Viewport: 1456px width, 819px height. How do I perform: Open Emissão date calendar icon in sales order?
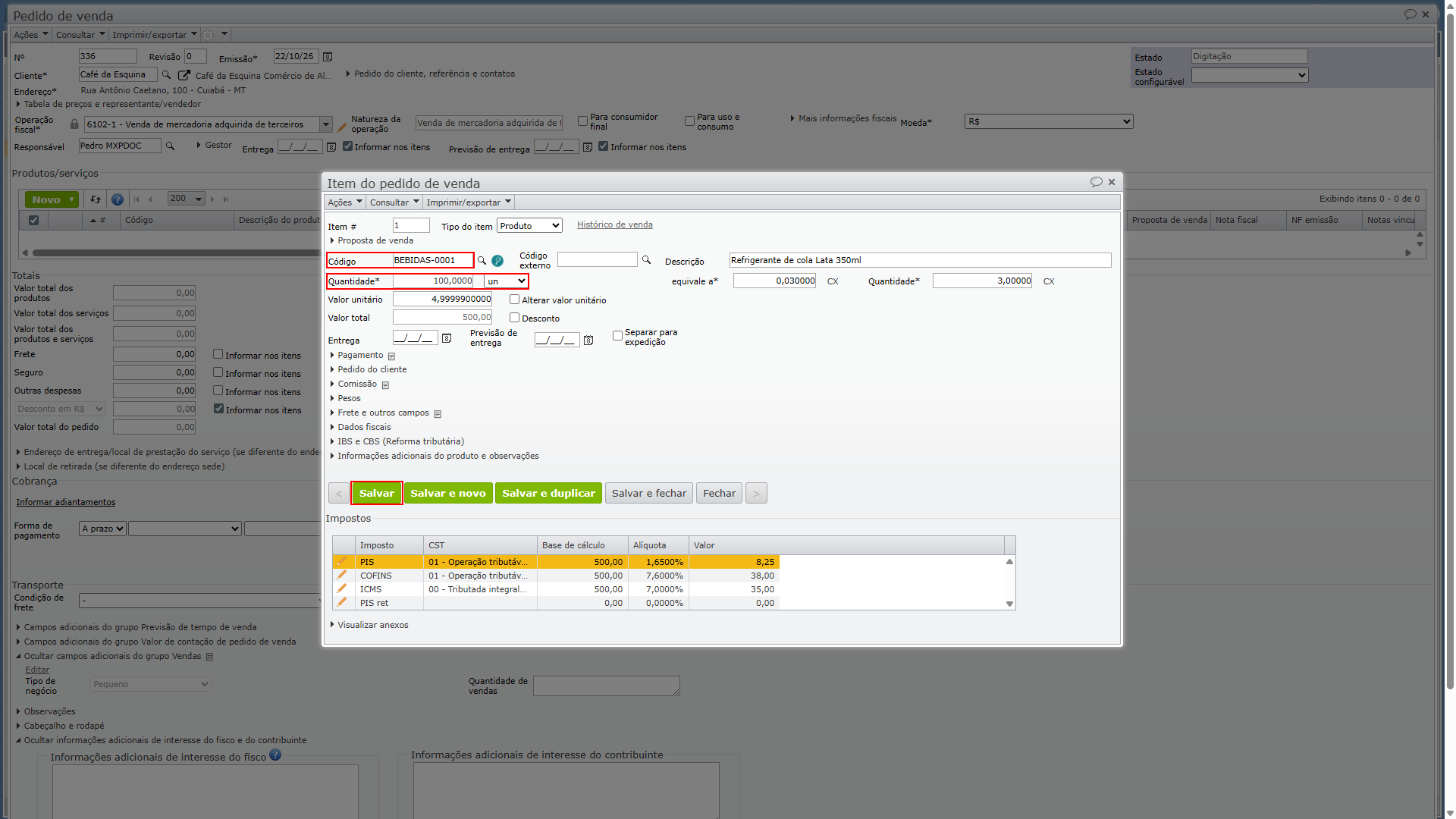coord(328,57)
